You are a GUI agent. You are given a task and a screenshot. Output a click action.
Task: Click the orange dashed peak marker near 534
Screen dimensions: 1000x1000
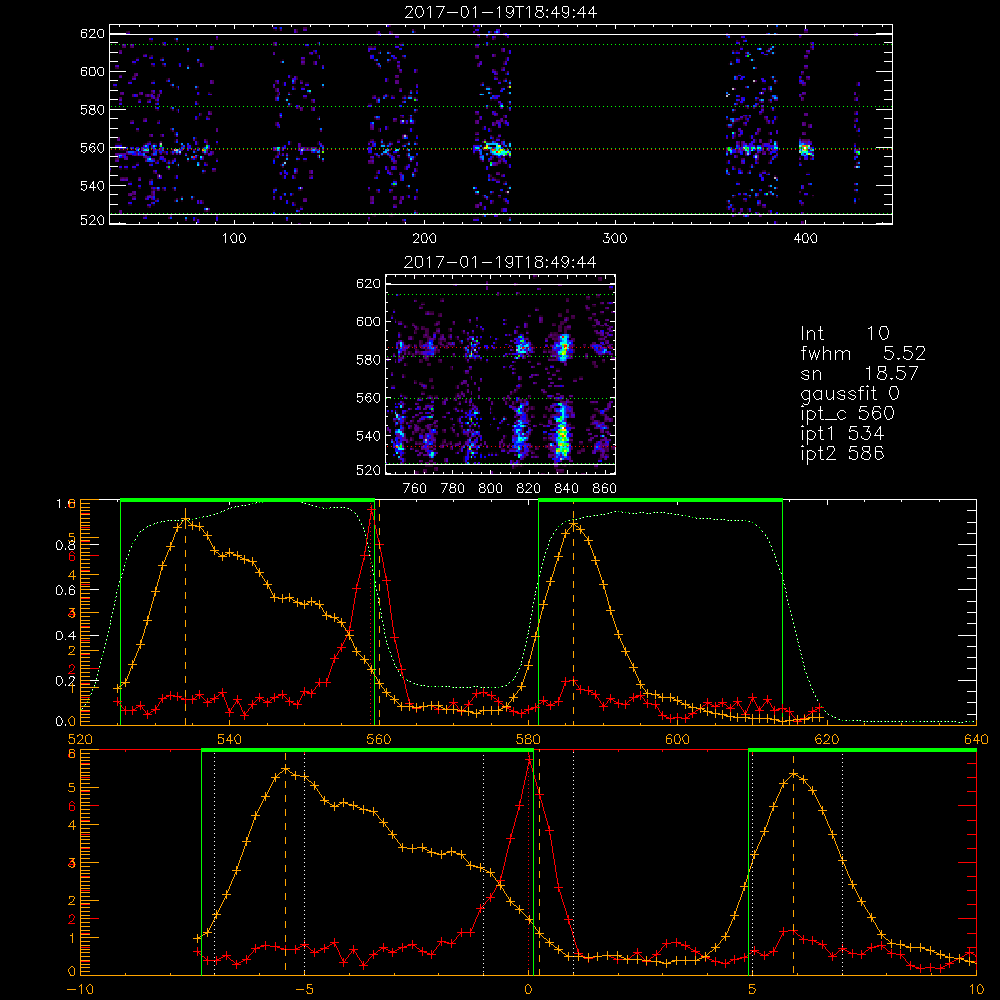click(186, 617)
